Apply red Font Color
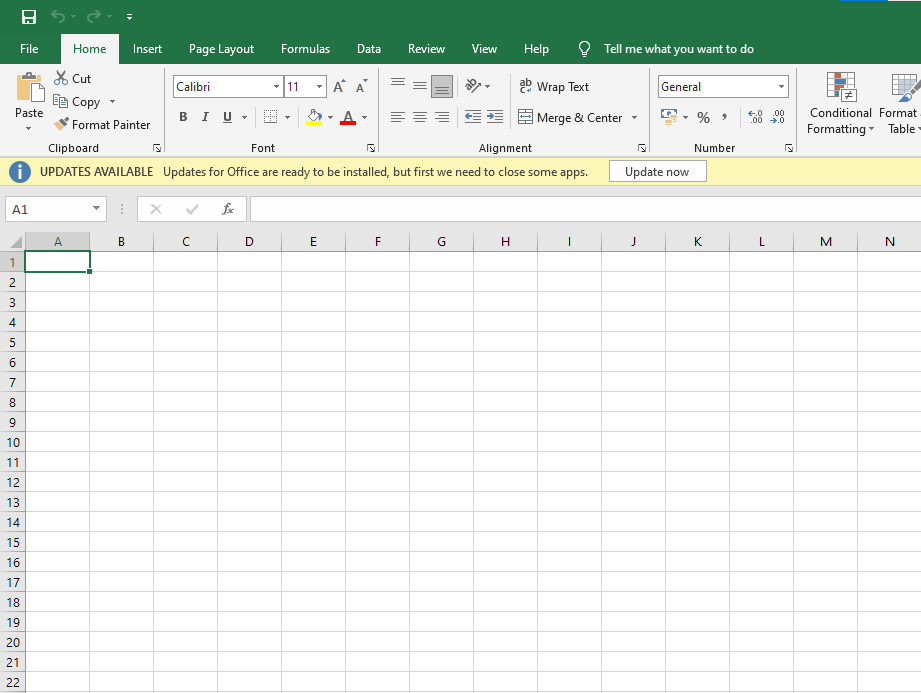This screenshot has width=921, height=693. (348, 117)
